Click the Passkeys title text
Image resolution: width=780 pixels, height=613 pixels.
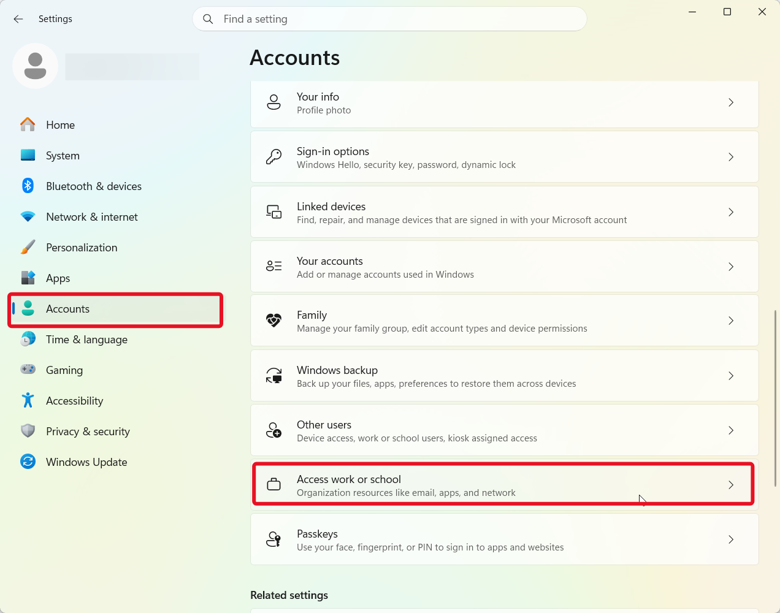tap(317, 534)
